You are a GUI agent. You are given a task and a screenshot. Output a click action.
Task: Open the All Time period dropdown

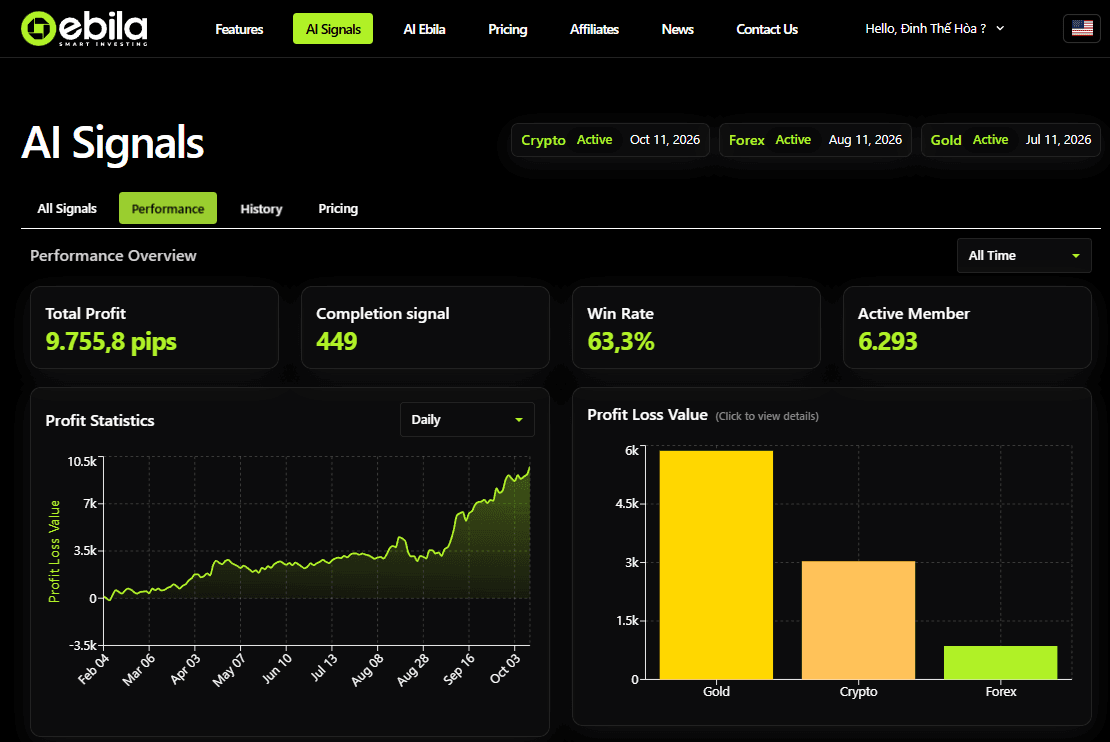click(x=1023, y=255)
